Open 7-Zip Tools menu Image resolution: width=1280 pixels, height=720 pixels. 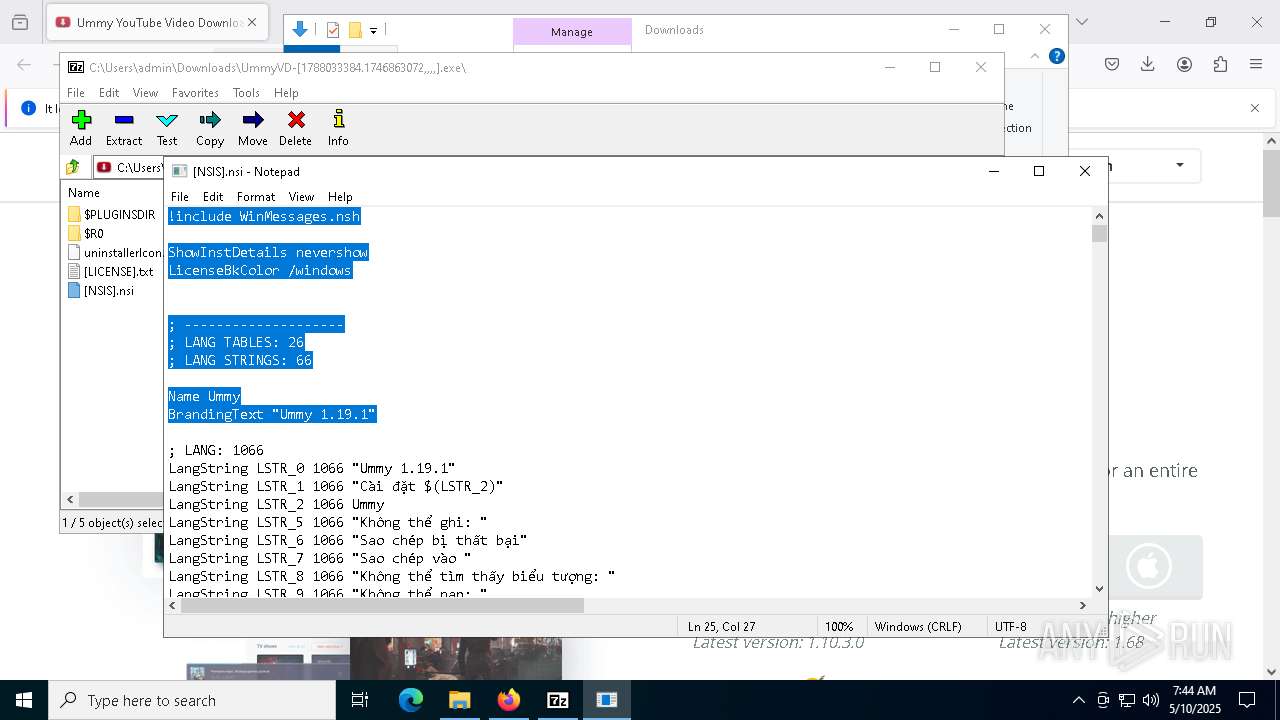pyautogui.click(x=246, y=93)
